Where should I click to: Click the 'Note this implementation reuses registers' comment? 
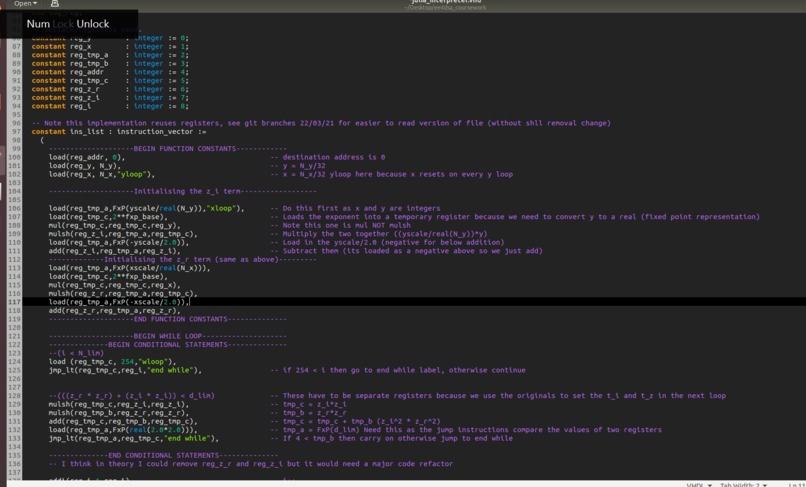[x=321, y=123]
